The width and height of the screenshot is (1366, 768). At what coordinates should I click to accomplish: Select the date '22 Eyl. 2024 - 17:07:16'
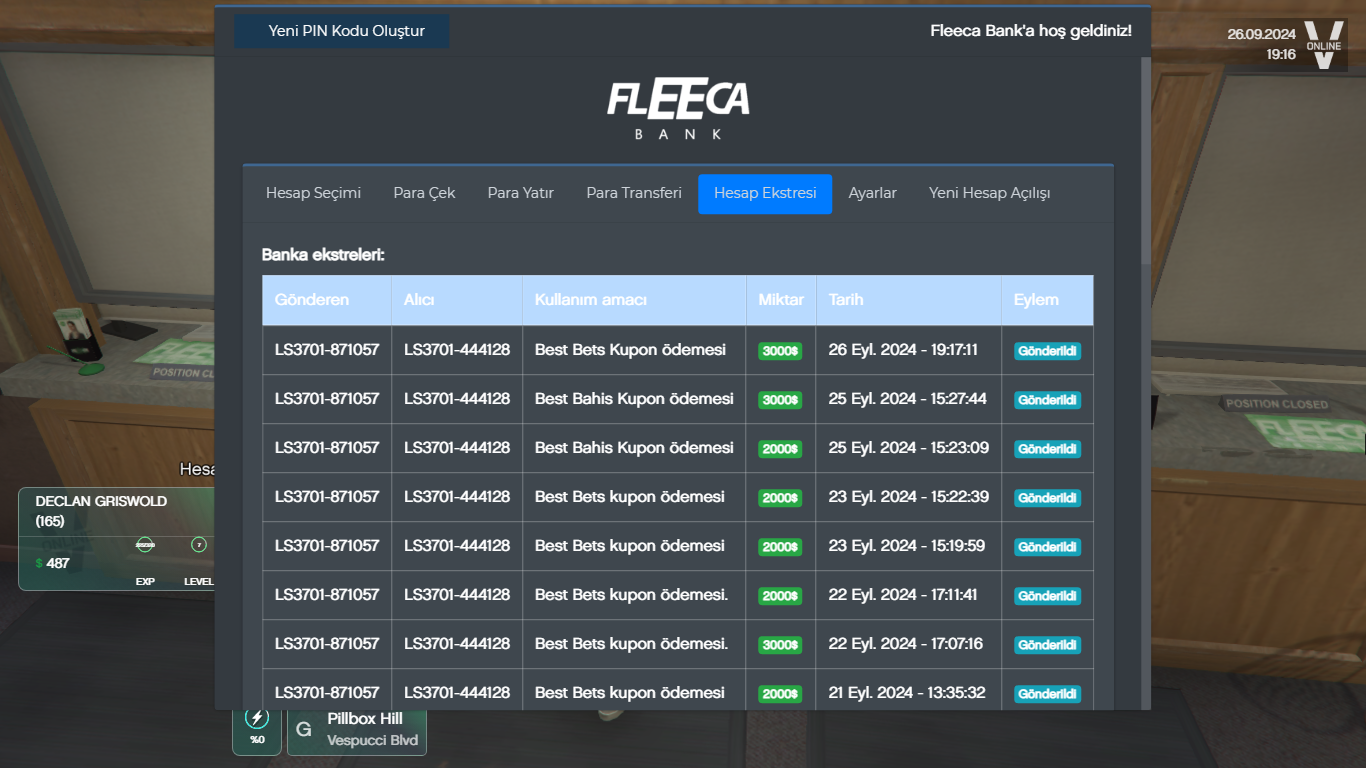906,644
